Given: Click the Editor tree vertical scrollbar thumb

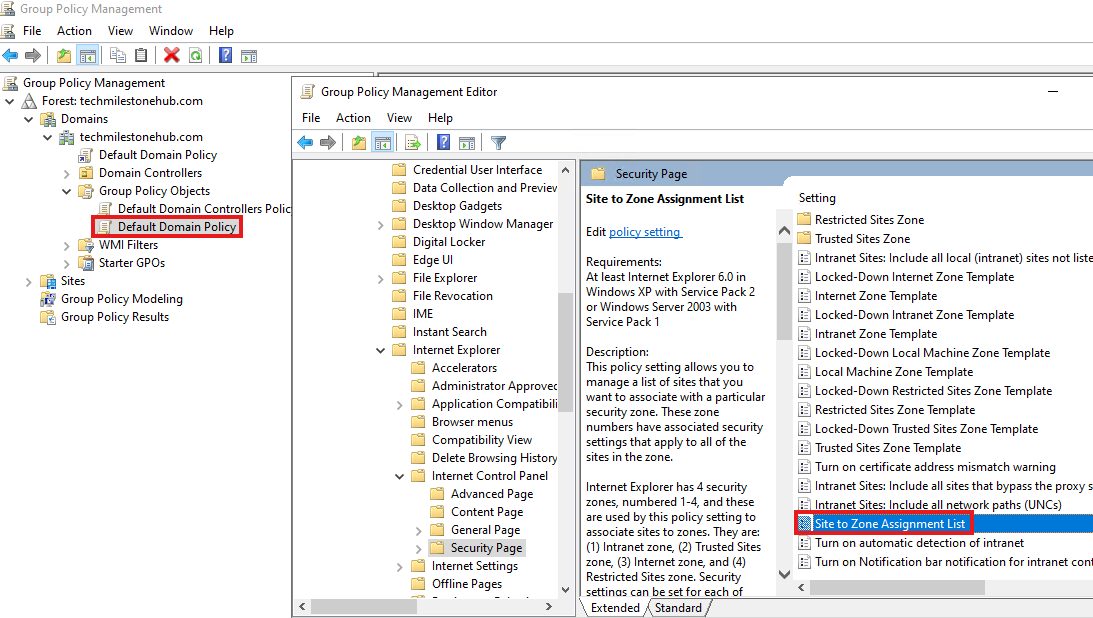Looking at the screenshot, I should (x=565, y=352).
